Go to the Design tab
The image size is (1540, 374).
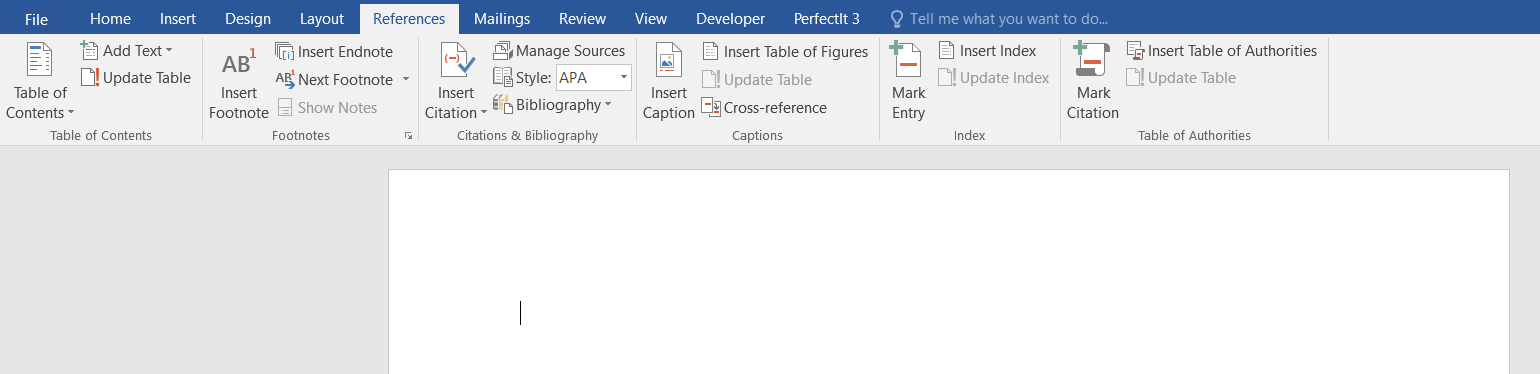click(x=248, y=19)
